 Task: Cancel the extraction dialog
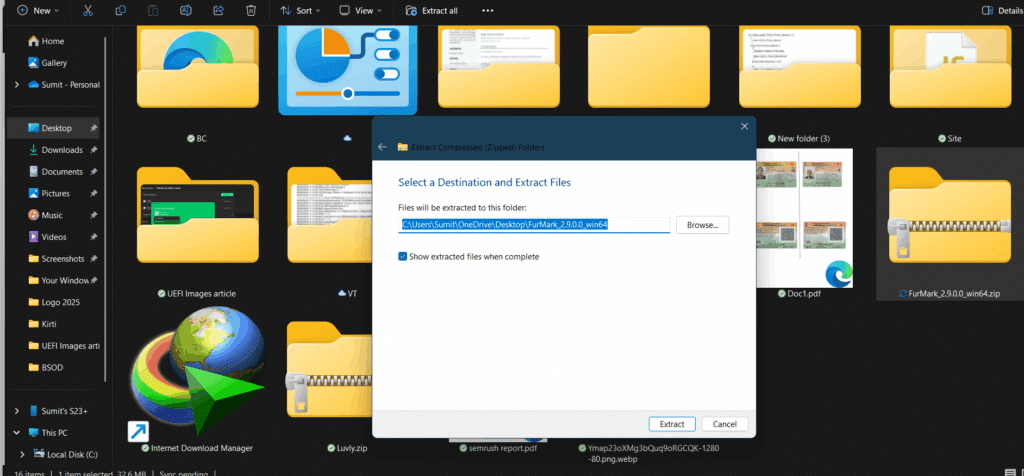pos(725,424)
